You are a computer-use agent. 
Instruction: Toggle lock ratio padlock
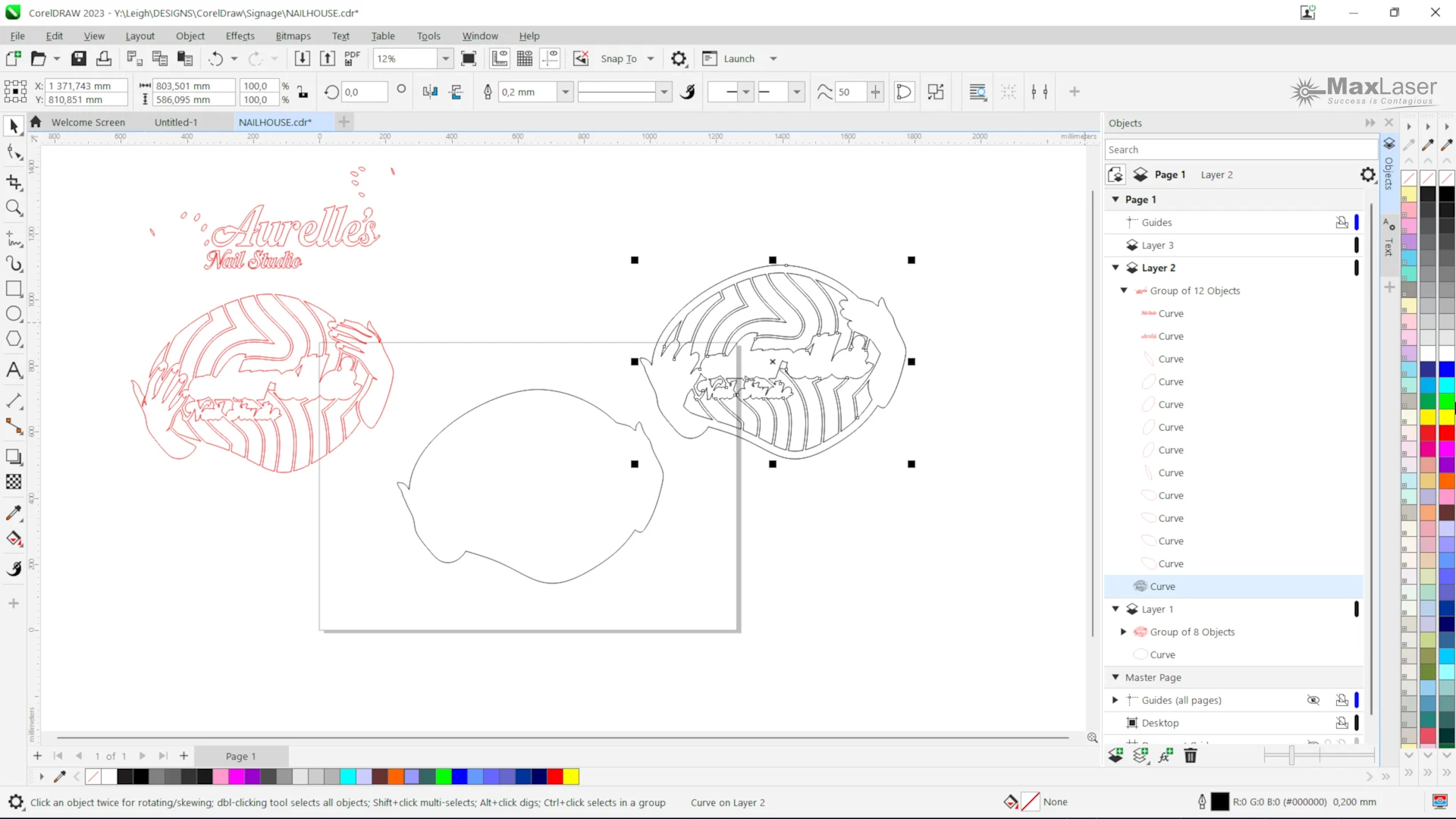click(303, 93)
